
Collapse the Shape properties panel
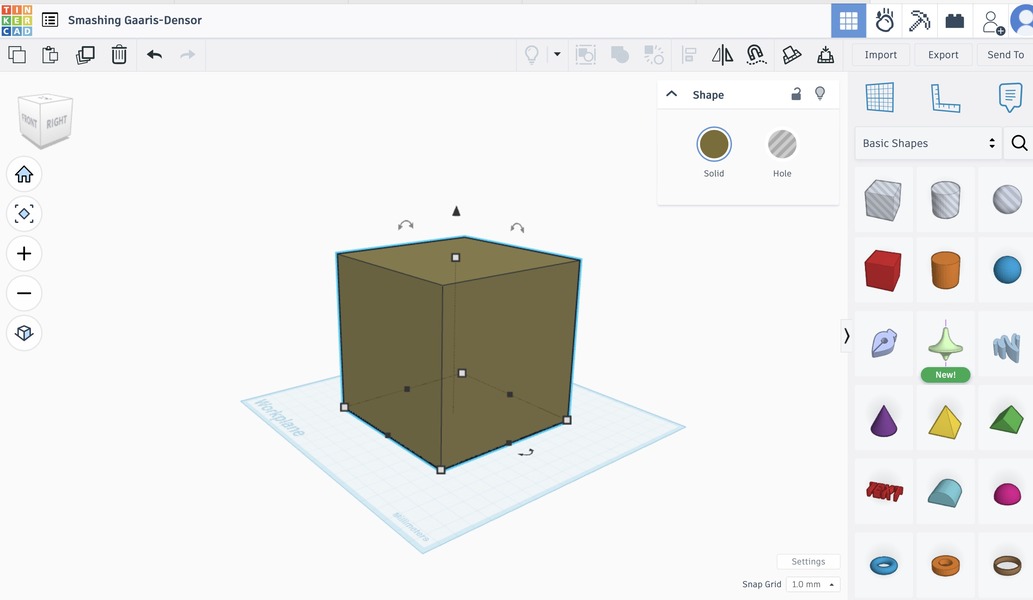[x=672, y=94]
